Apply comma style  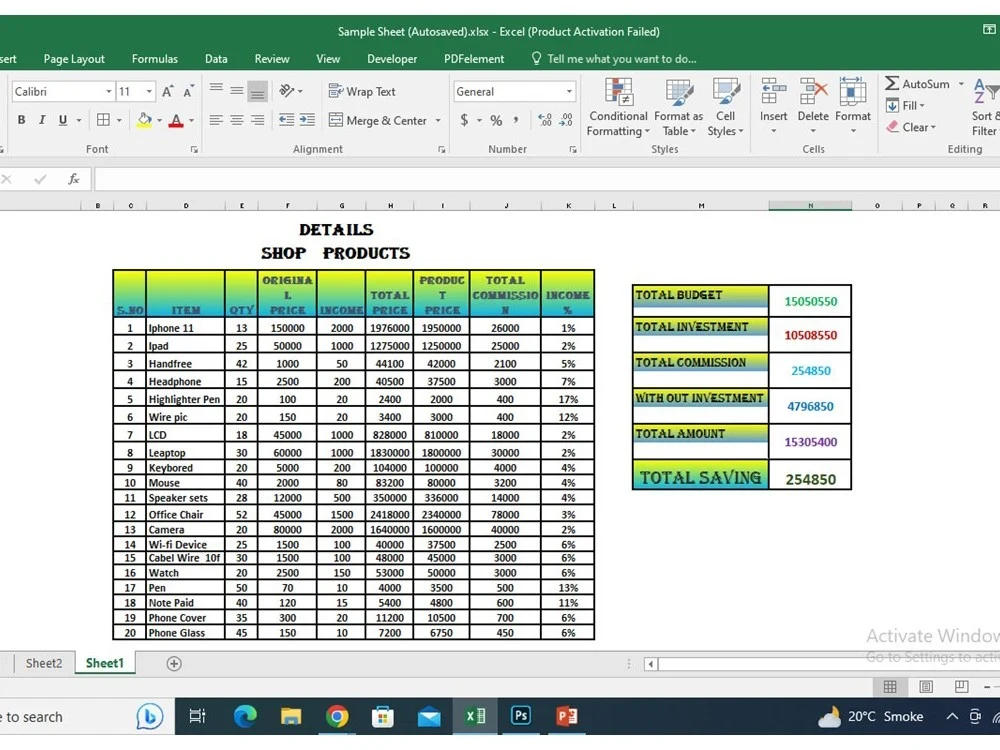pos(516,120)
